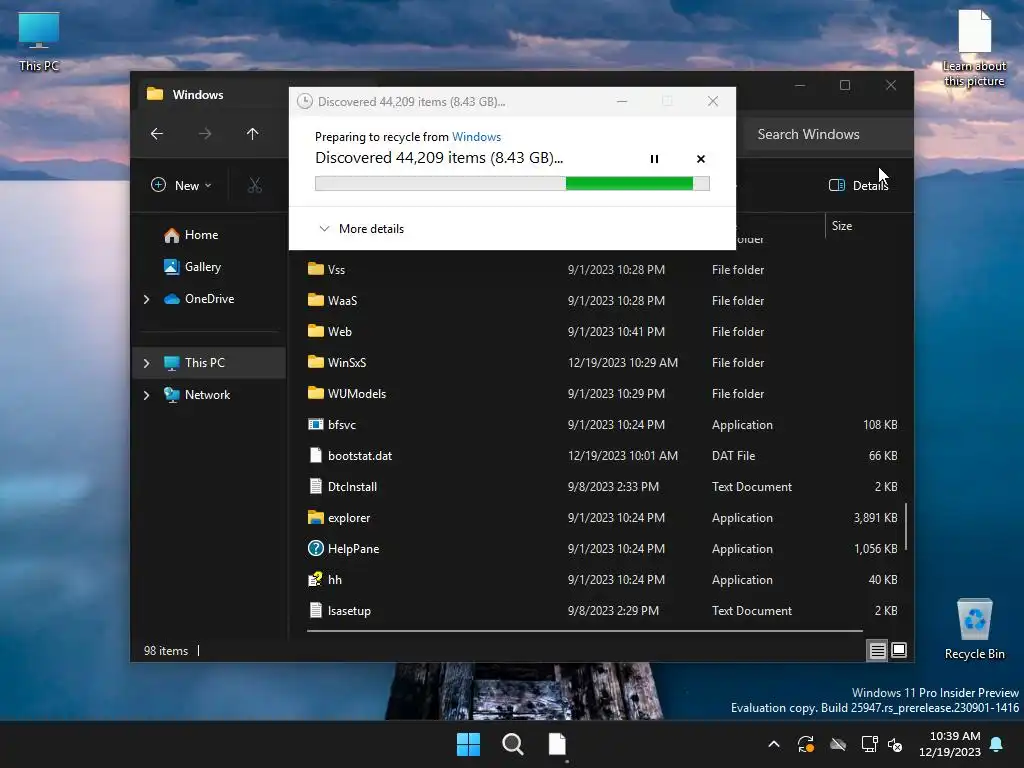Image resolution: width=1024 pixels, height=768 pixels.
Task: Go up one folder level
Action: click(x=253, y=134)
